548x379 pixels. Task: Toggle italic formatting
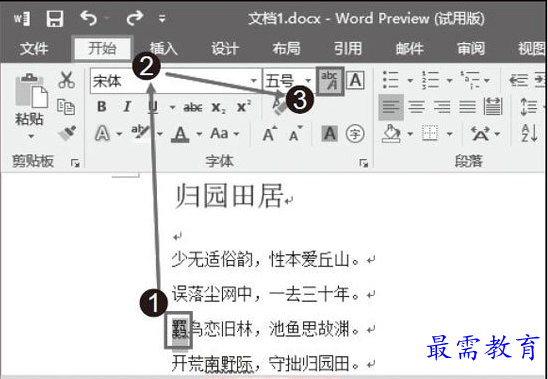point(127,107)
